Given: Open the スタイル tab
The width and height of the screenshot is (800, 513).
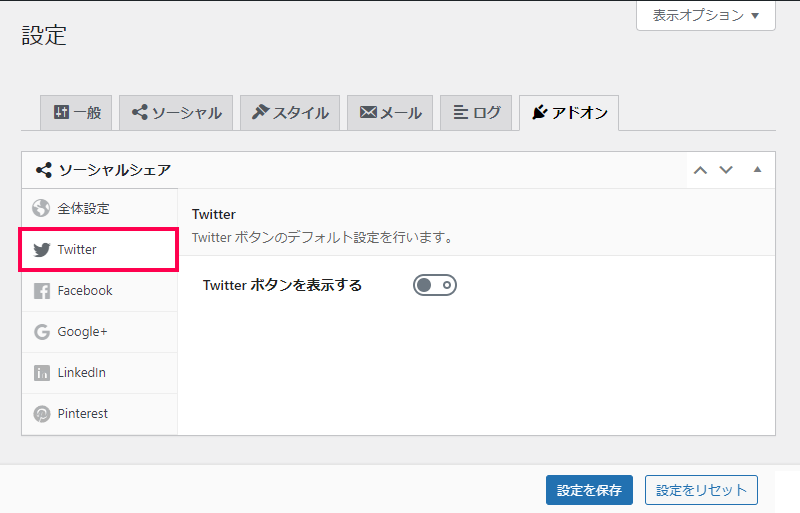Looking at the screenshot, I should (x=290, y=112).
